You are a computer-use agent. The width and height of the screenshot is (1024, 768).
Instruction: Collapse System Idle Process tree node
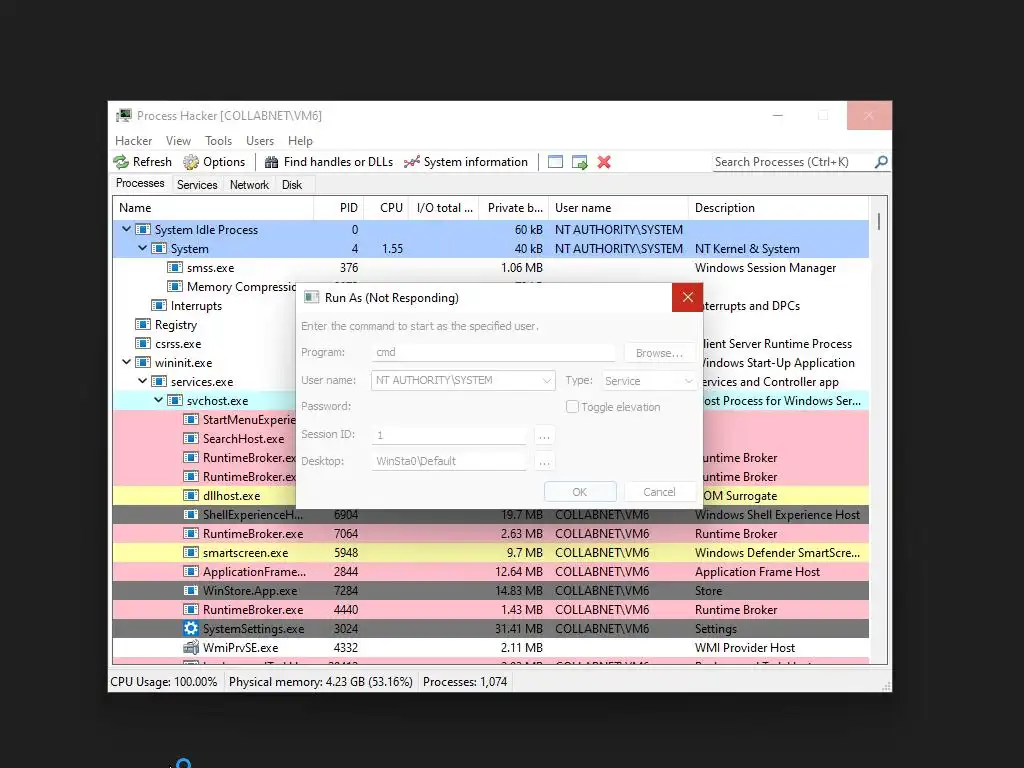(x=126, y=229)
